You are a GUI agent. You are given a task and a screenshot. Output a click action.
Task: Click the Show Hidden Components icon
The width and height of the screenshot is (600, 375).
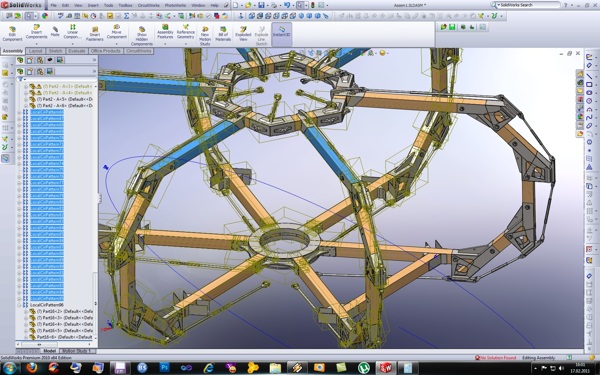pos(142,35)
